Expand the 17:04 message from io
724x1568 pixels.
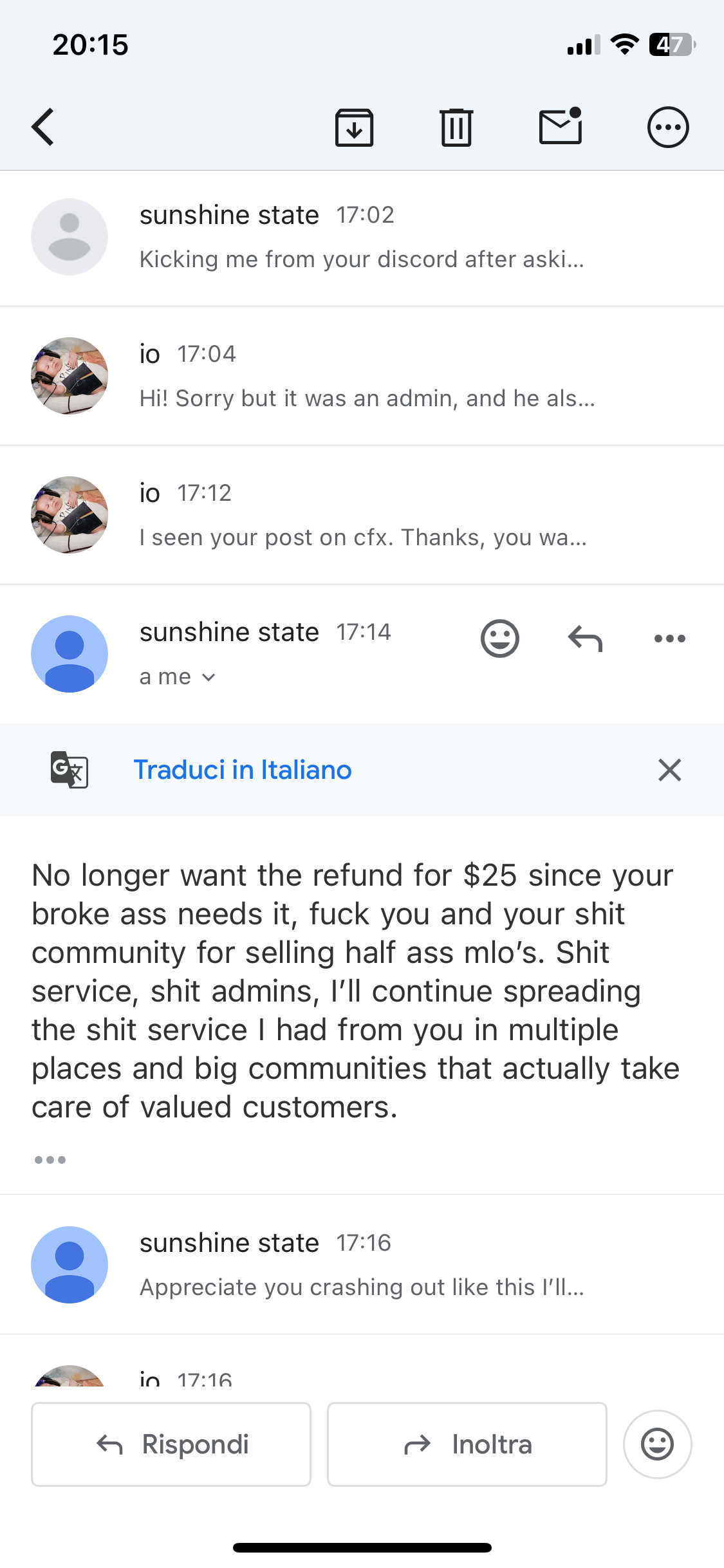coord(360,377)
